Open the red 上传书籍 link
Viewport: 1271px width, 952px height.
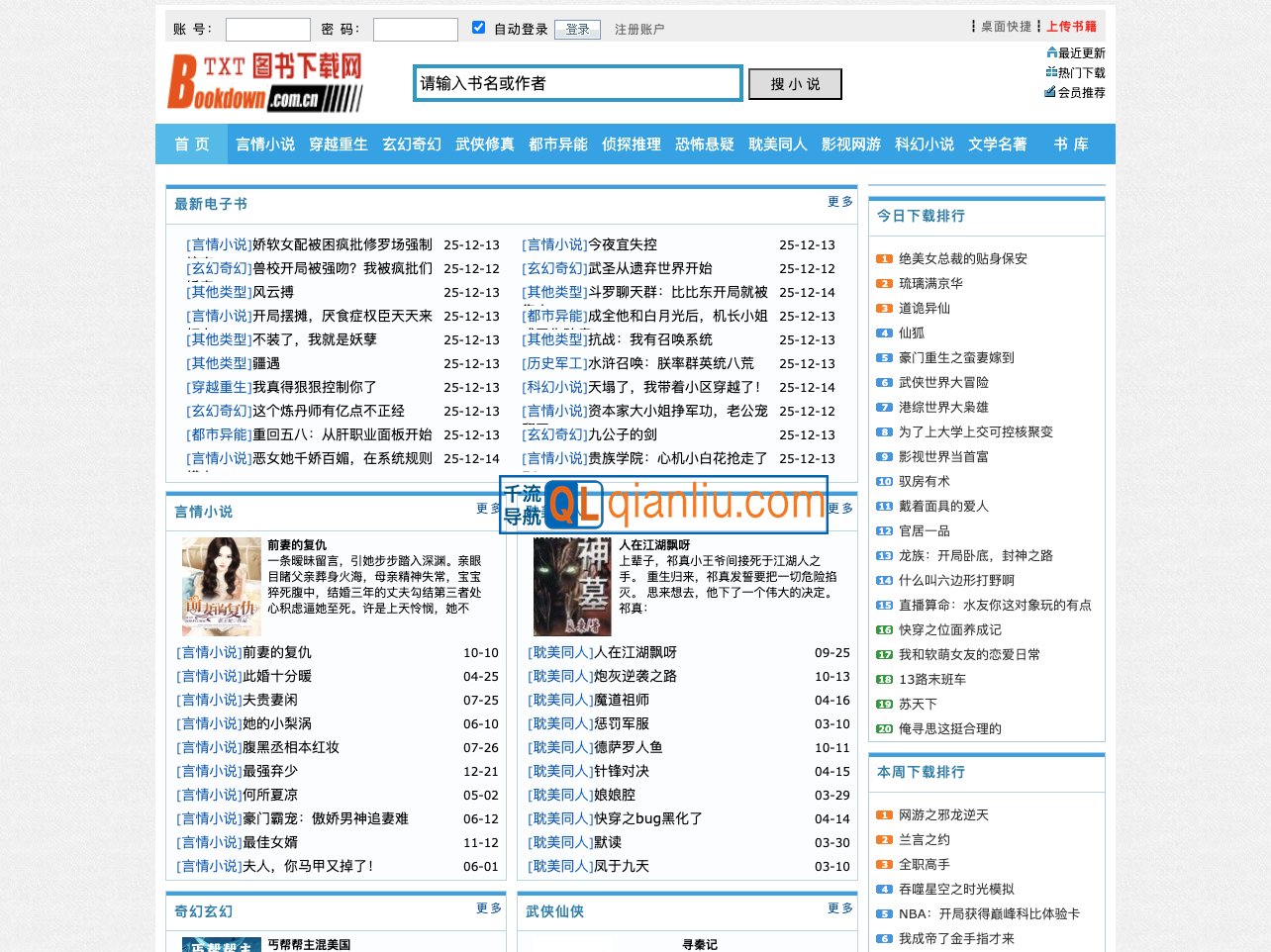tap(1073, 27)
